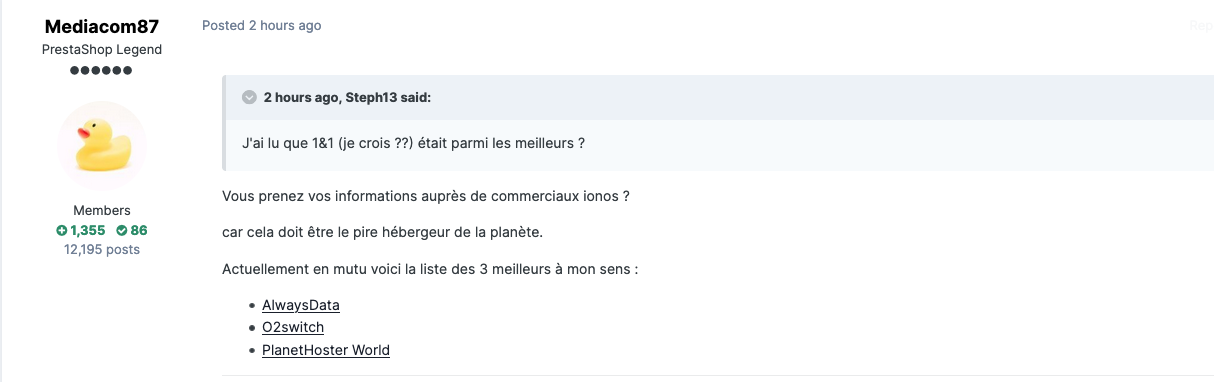1214x382 pixels.
Task: Open the PlanetHoster World link
Action: pos(326,350)
